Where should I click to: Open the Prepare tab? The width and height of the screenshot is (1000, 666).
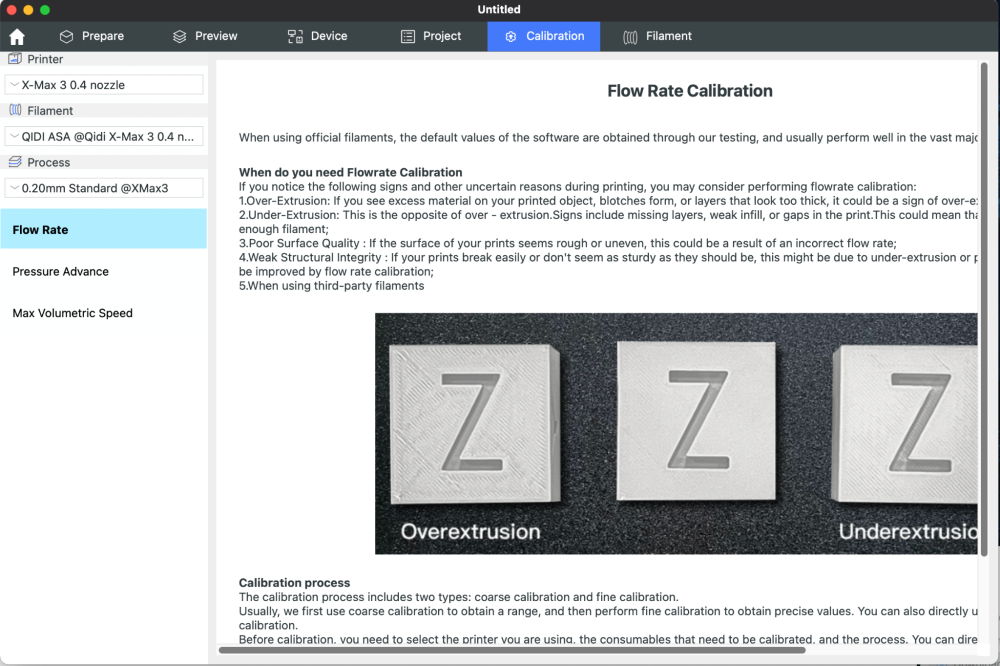[92, 36]
